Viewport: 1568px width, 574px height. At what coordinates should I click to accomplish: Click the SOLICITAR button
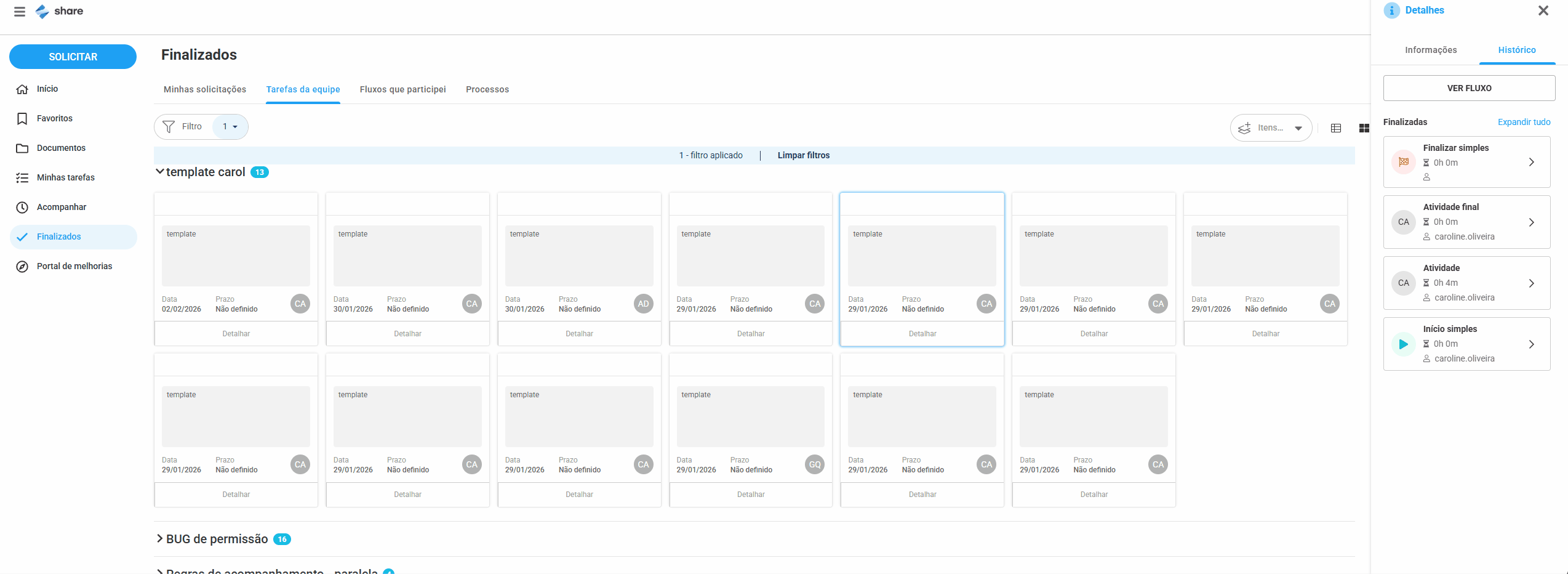click(73, 57)
